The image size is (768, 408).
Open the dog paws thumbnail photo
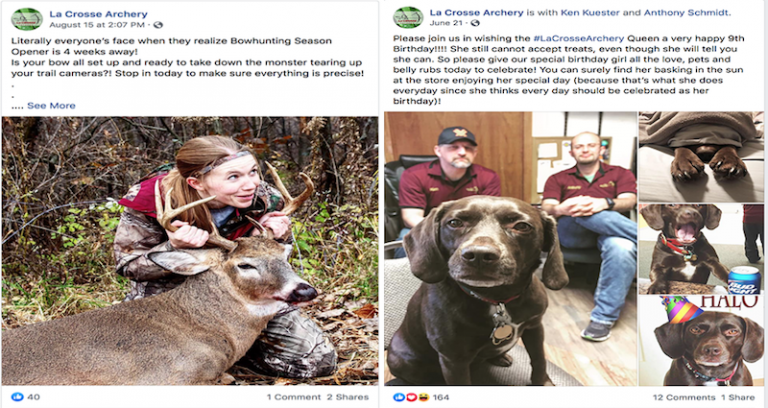click(701, 156)
